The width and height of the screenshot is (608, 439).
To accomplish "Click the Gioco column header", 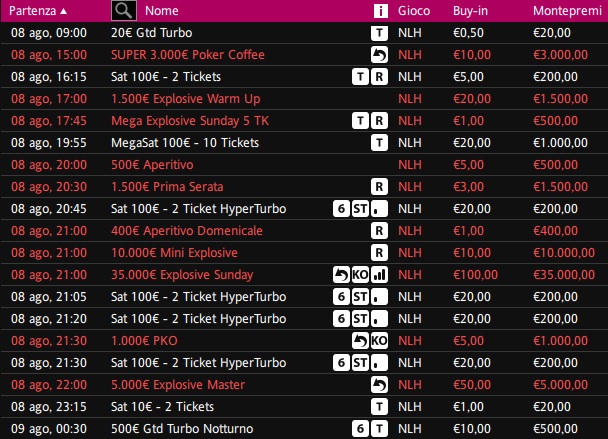I will tap(414, 11).
